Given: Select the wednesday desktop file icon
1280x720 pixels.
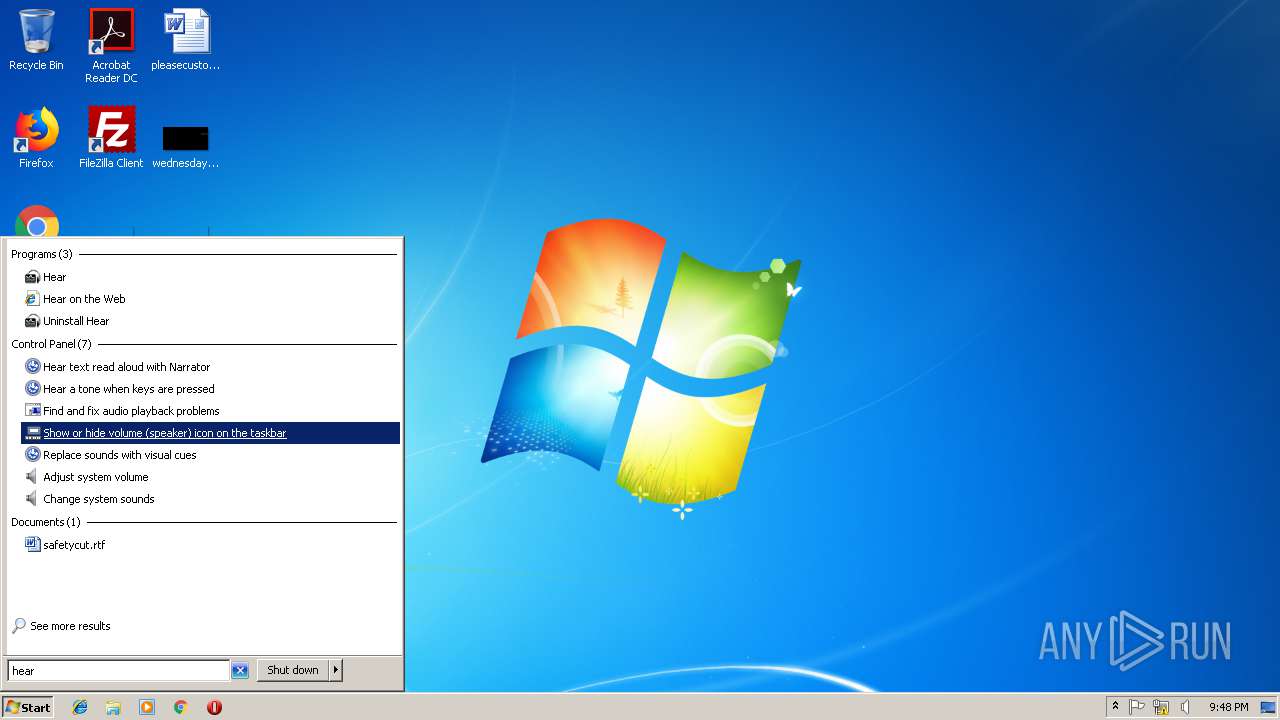Looking at the screenshot, I should point(185,146).
